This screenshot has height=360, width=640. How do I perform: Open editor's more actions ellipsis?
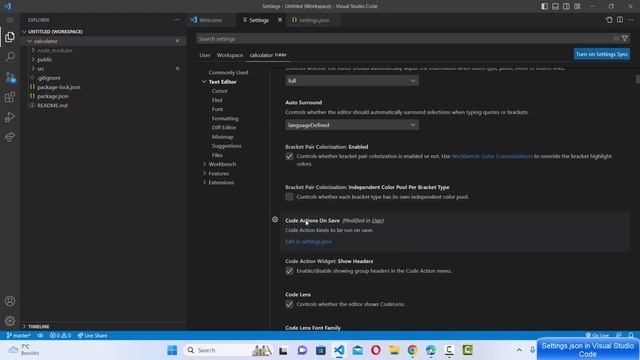(631, 20)
